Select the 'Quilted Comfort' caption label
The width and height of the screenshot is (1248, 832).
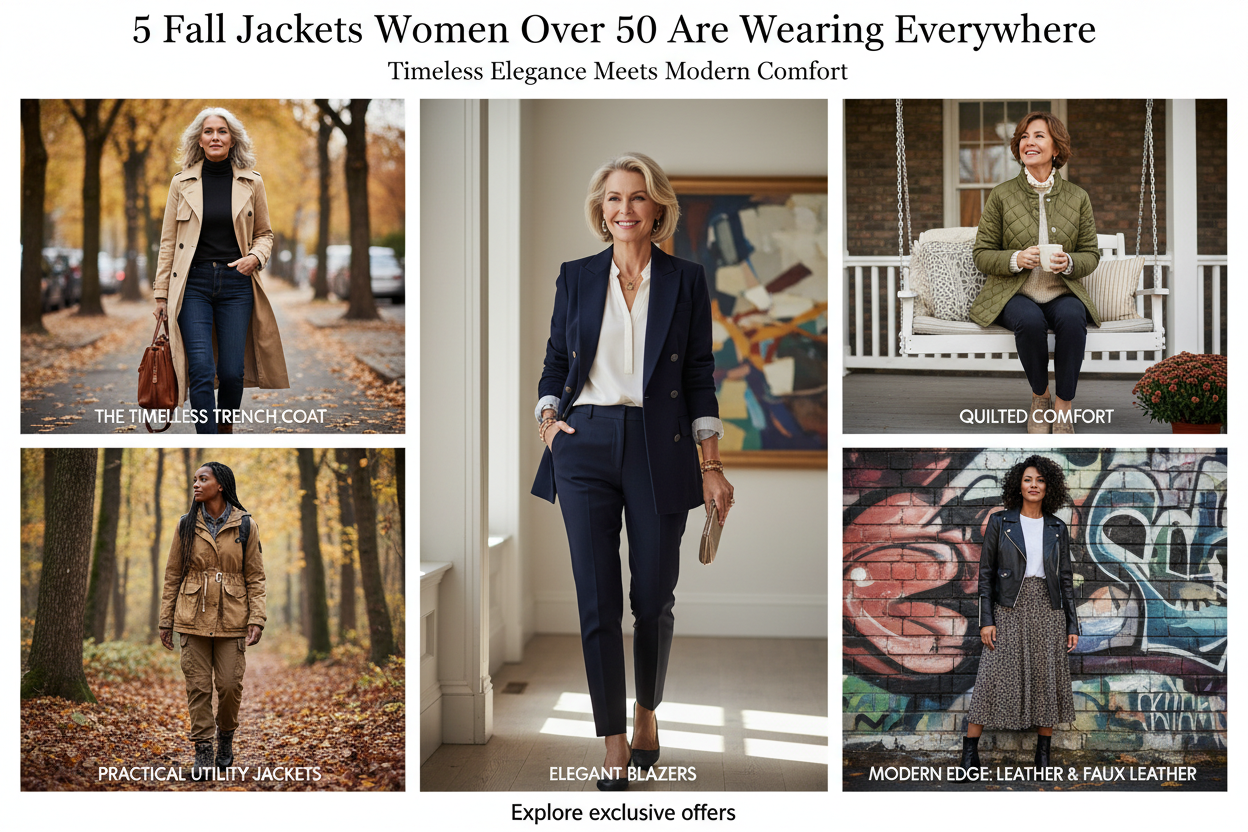pos(1036,416)
